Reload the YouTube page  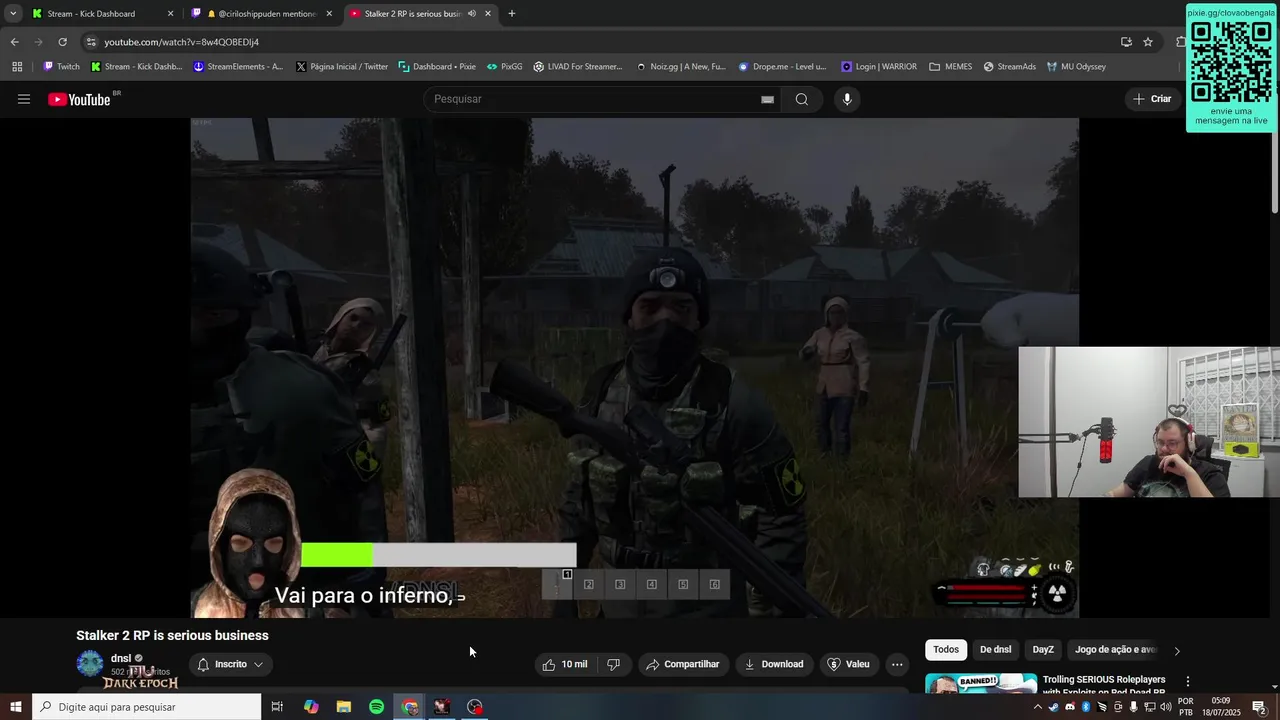pos(62,42)
